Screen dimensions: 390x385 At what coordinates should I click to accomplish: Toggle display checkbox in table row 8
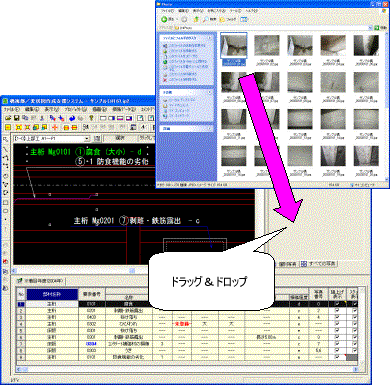click(337, 350)
